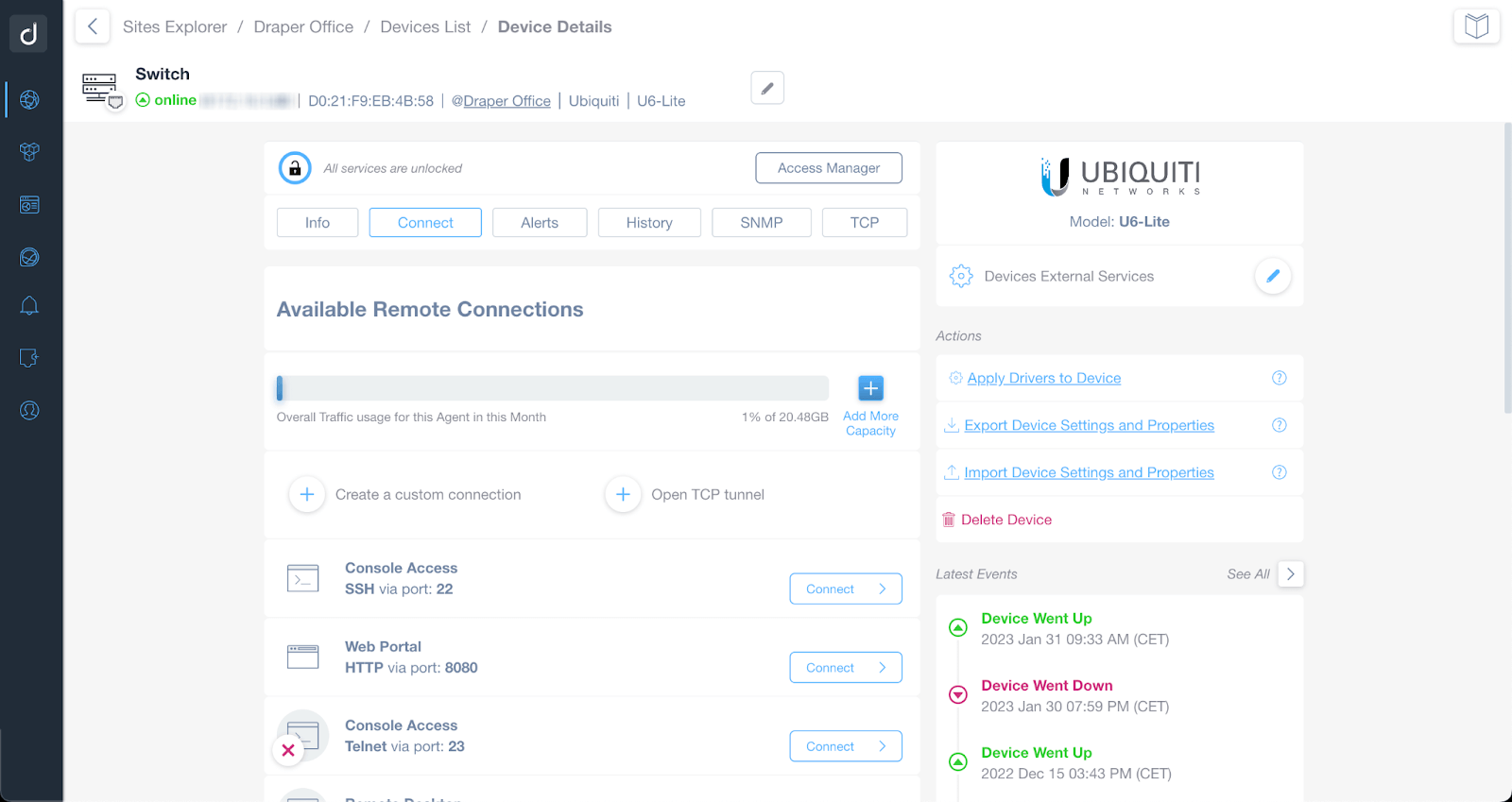Edit Devices External Services with pencil

click(1273, 276)
